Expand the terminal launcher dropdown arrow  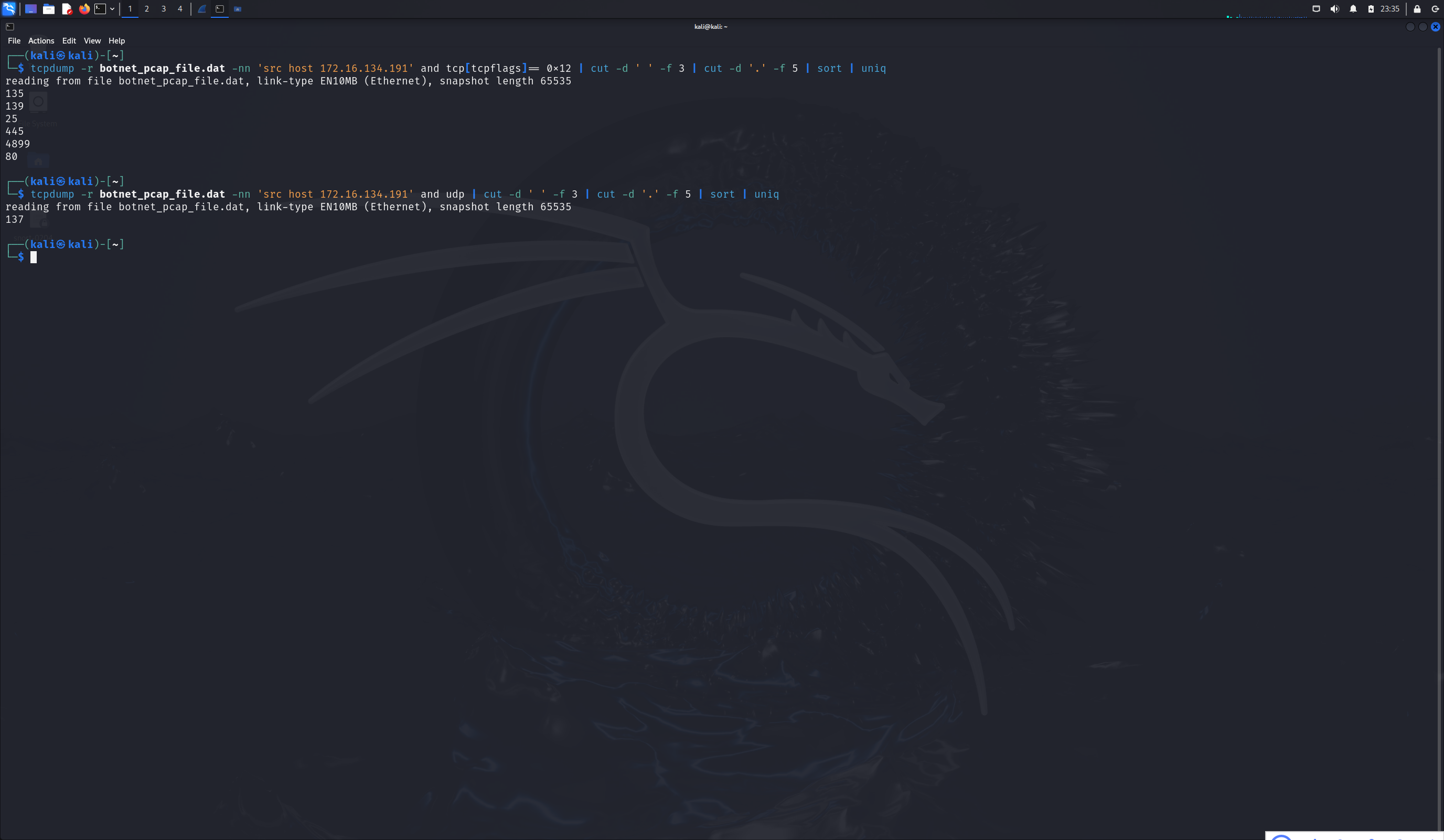click(x=112, y=8)
